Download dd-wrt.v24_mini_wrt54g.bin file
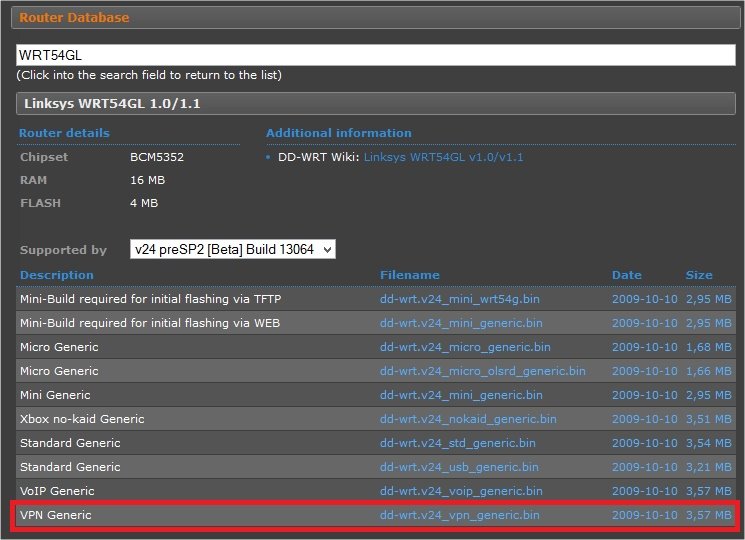The image size is (745, 540). [460, 299]
